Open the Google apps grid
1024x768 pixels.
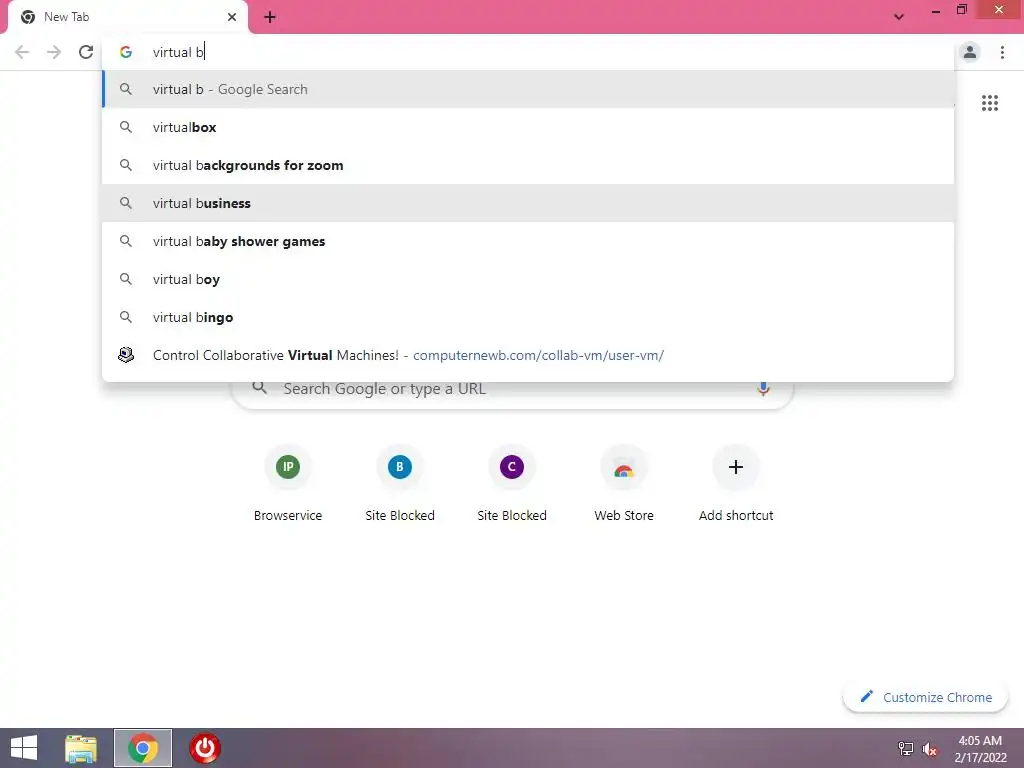coord(989,103)
